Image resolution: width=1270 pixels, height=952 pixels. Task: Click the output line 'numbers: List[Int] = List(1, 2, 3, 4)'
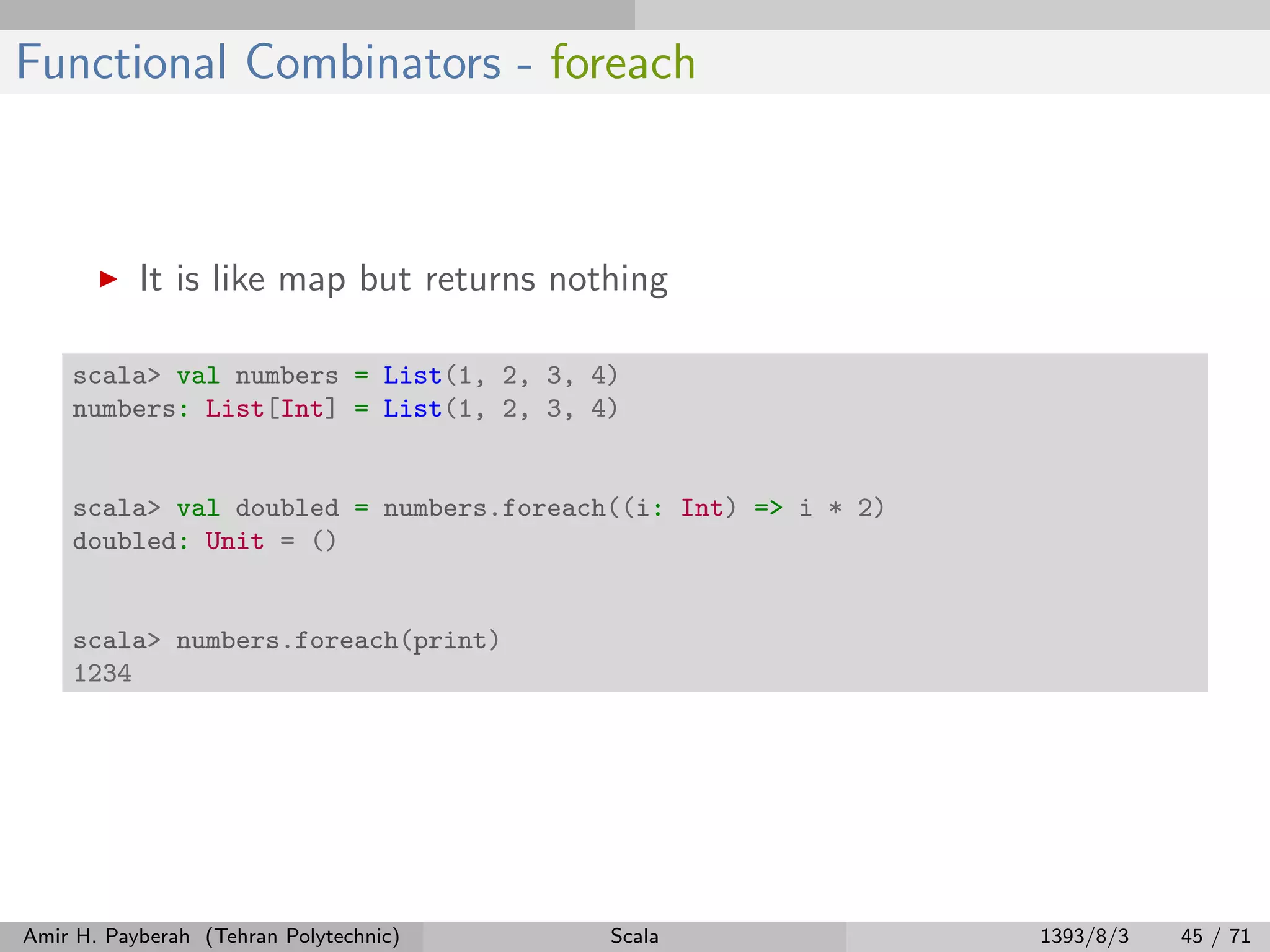pyautogui.click(x=345, y=409)
